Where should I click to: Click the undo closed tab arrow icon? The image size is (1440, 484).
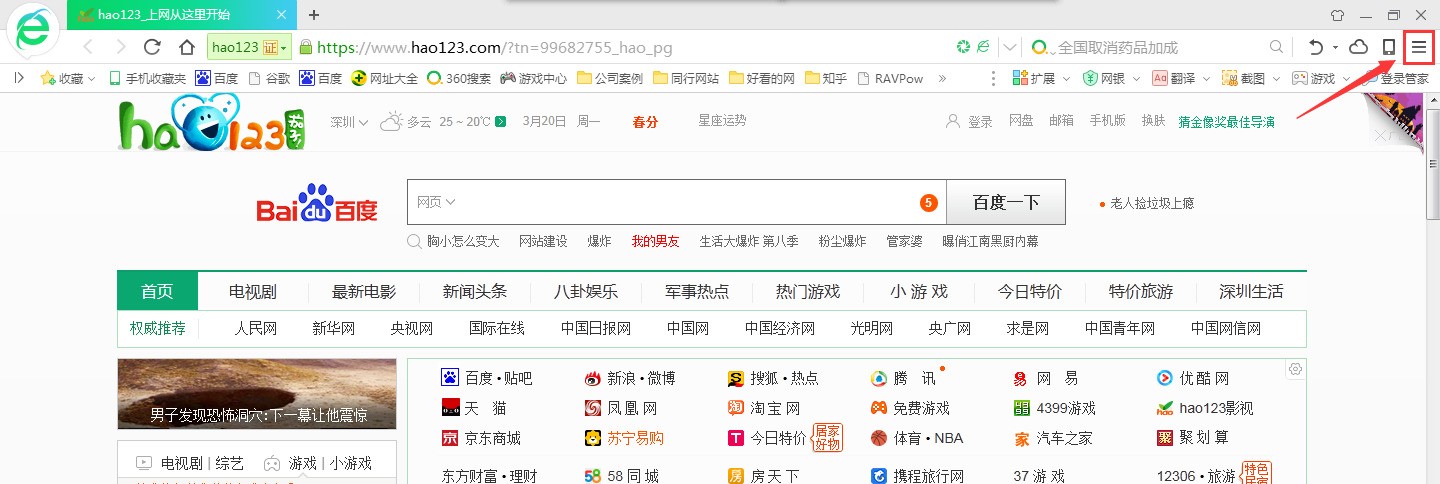pyautogui.click(x=1316, y=47)
